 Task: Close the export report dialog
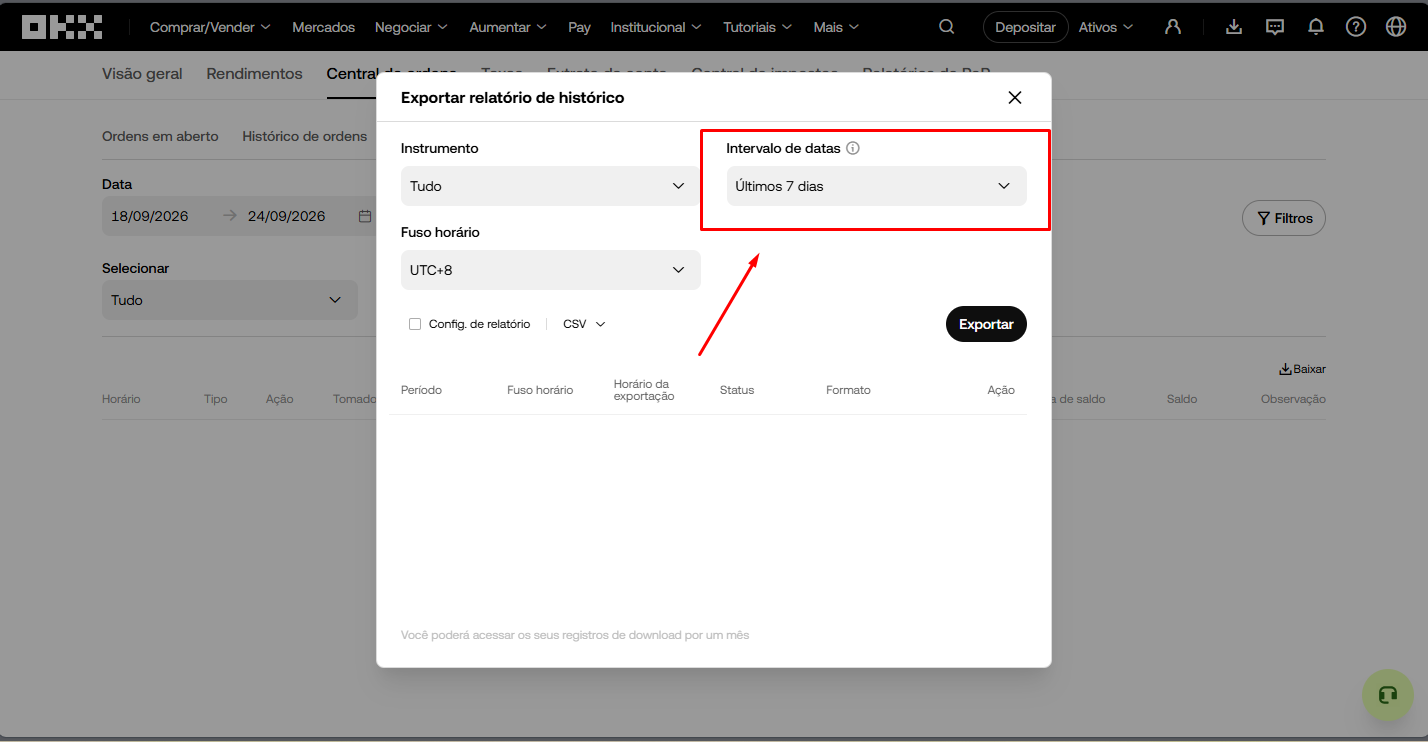[x=1015, y=97]
